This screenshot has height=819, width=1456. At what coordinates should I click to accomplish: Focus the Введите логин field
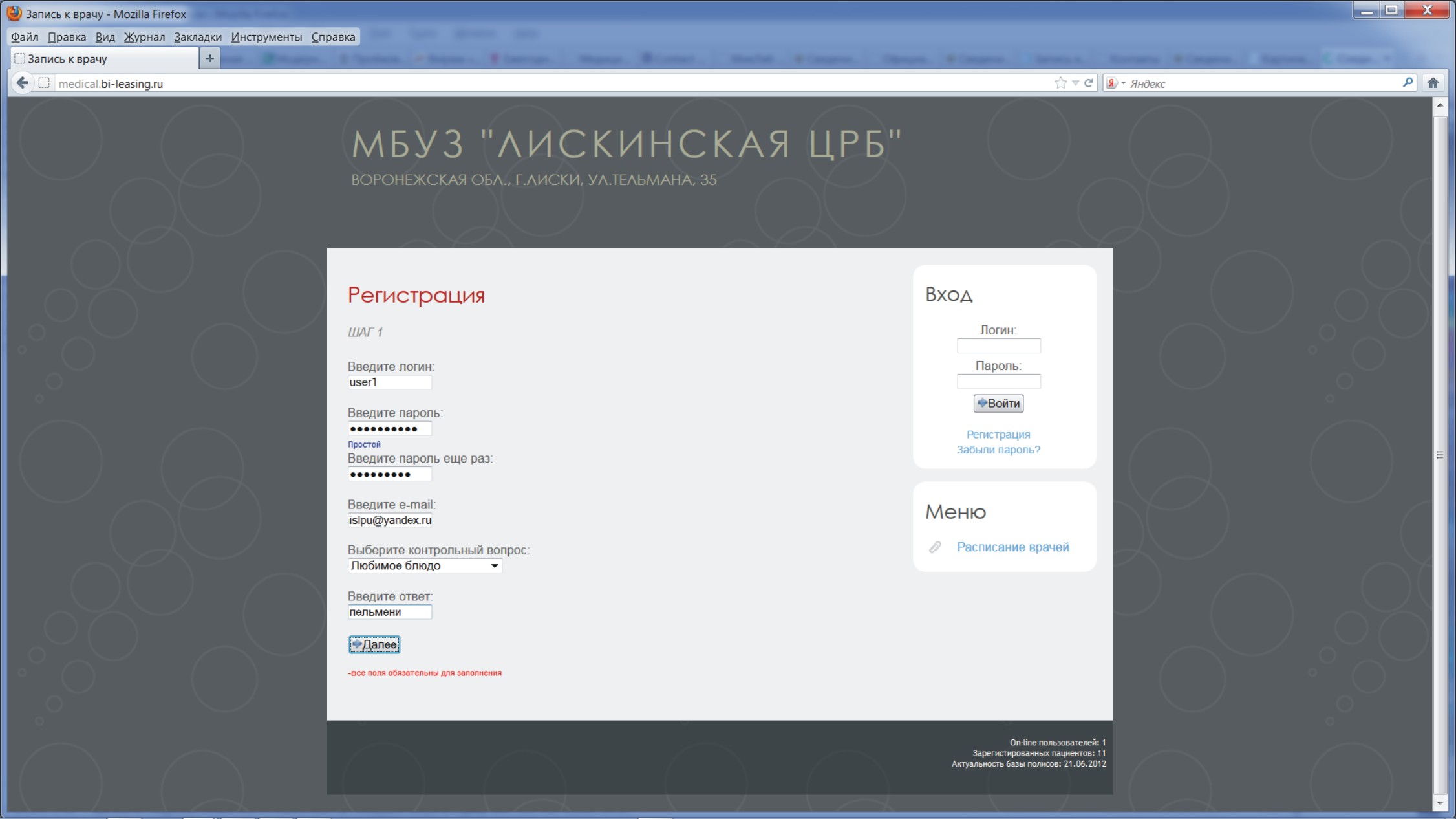pos(390,382)
